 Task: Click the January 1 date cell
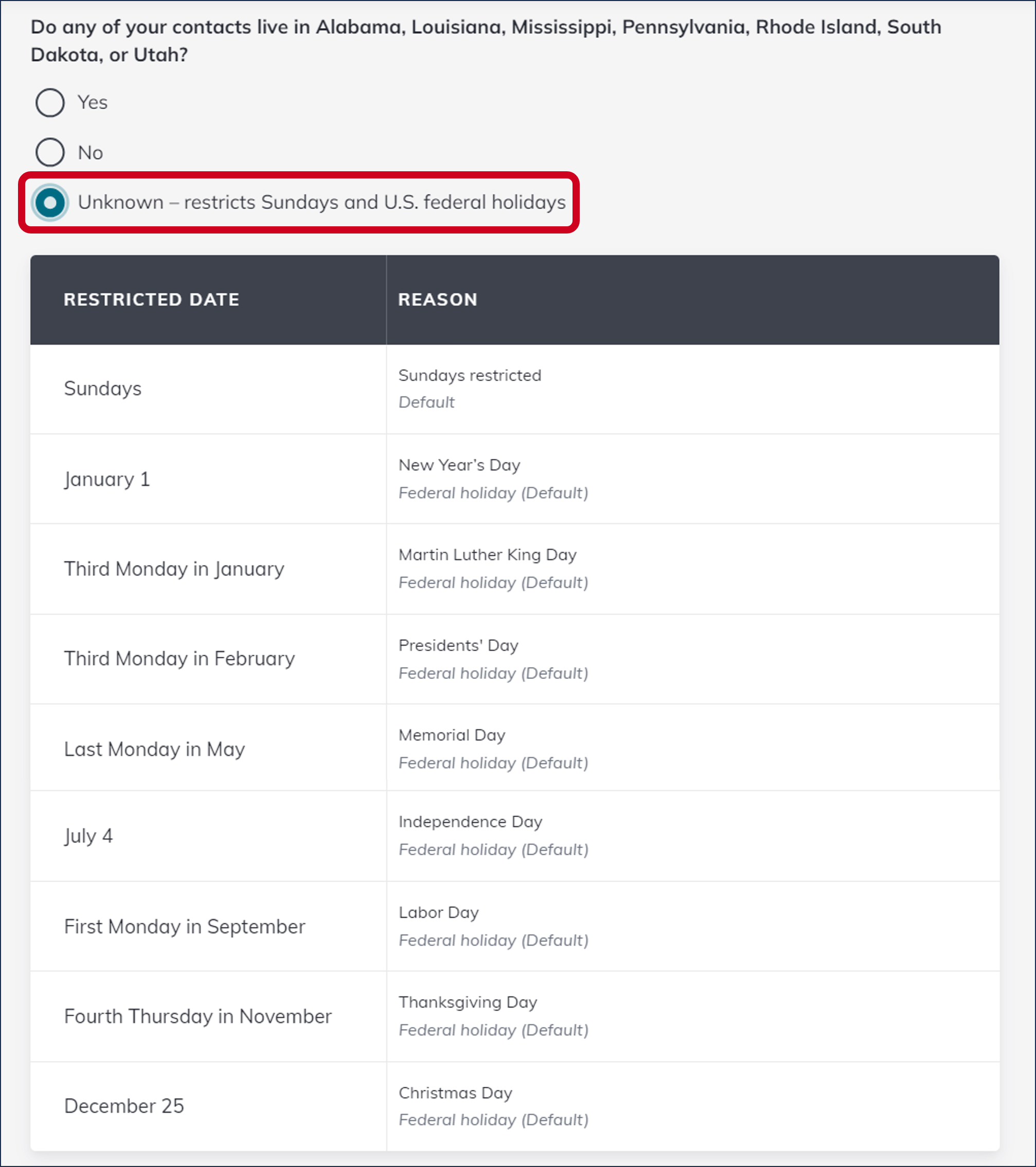[x=107, y=479]
